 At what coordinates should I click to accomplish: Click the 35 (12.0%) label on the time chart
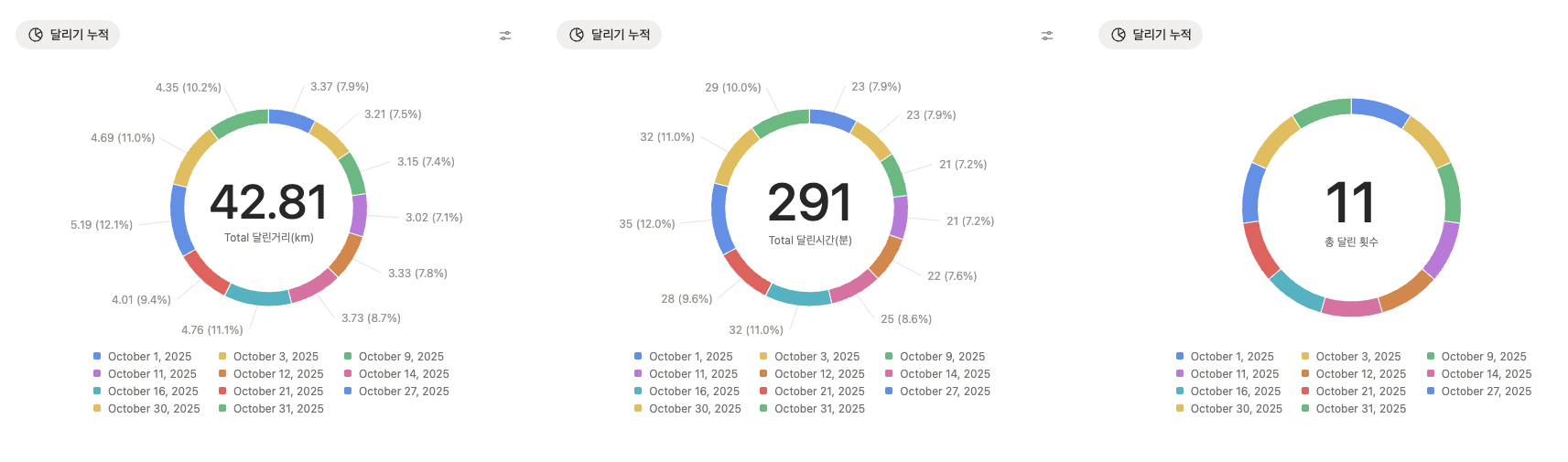tap(646, 224)
